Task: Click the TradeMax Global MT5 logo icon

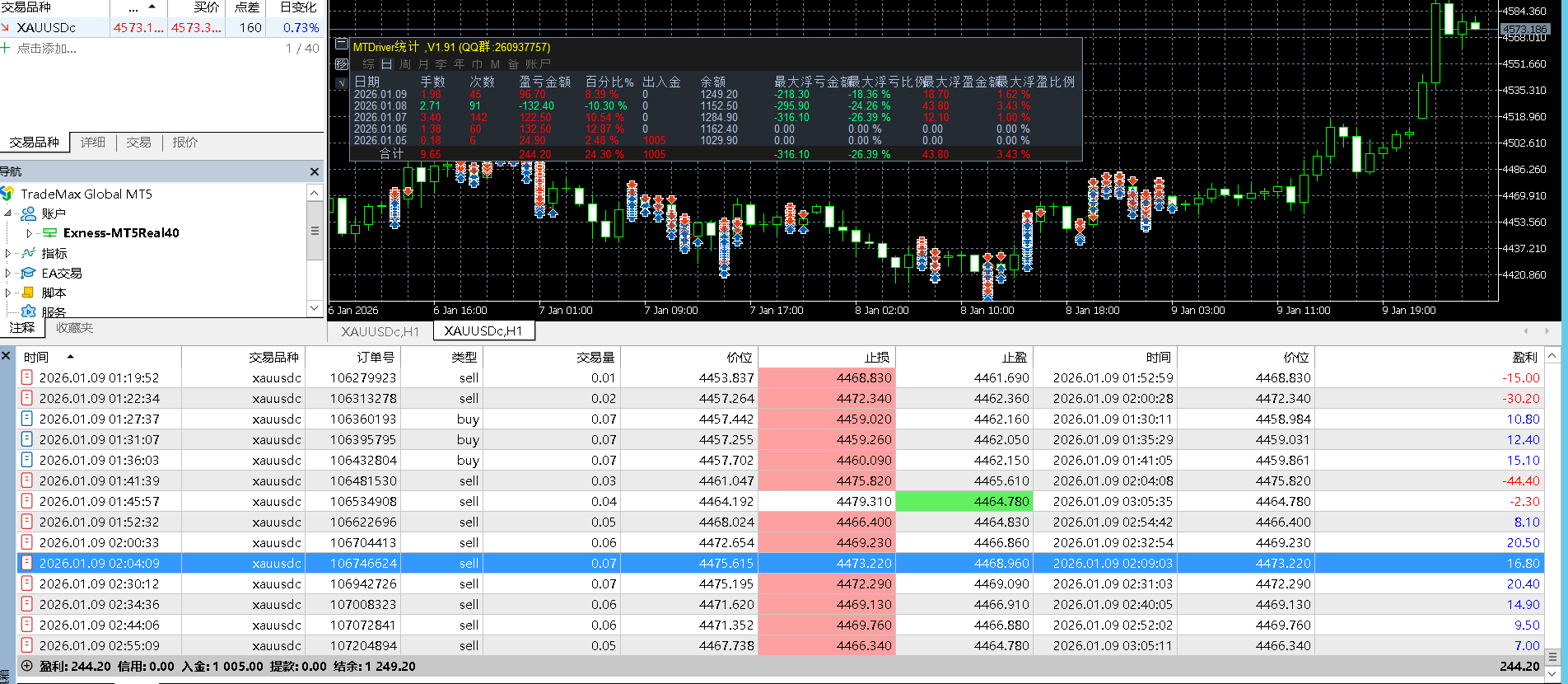Action: tap(7, 194)
